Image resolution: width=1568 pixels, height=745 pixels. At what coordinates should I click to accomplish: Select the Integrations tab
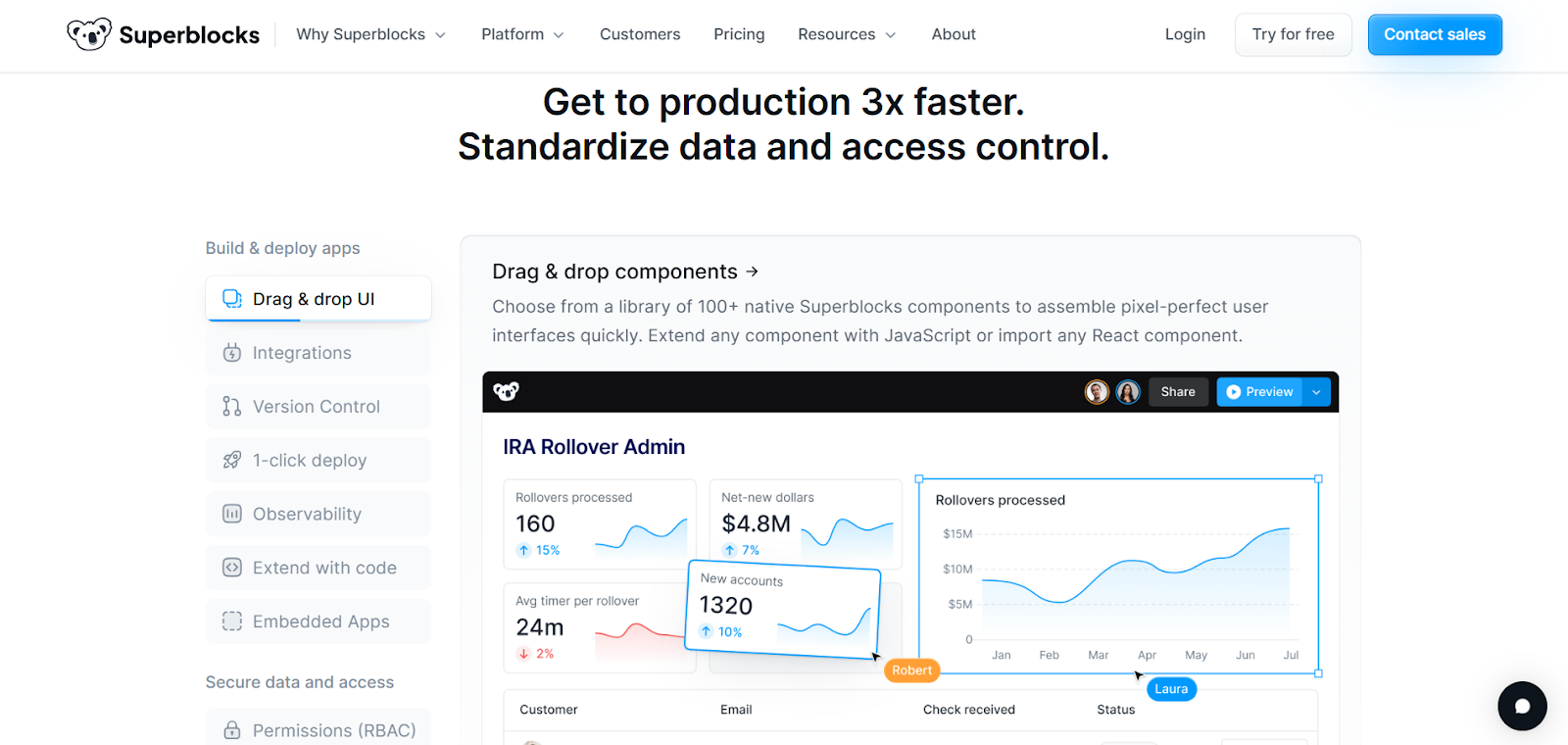coord(318,353)
